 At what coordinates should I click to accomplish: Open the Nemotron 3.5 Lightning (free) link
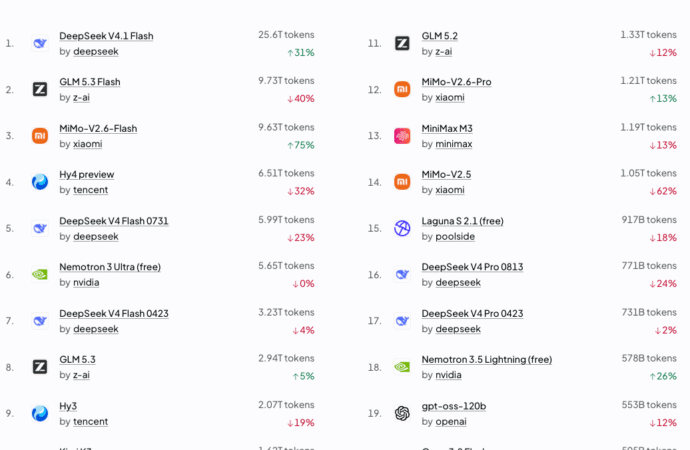(x=487, y=360)
